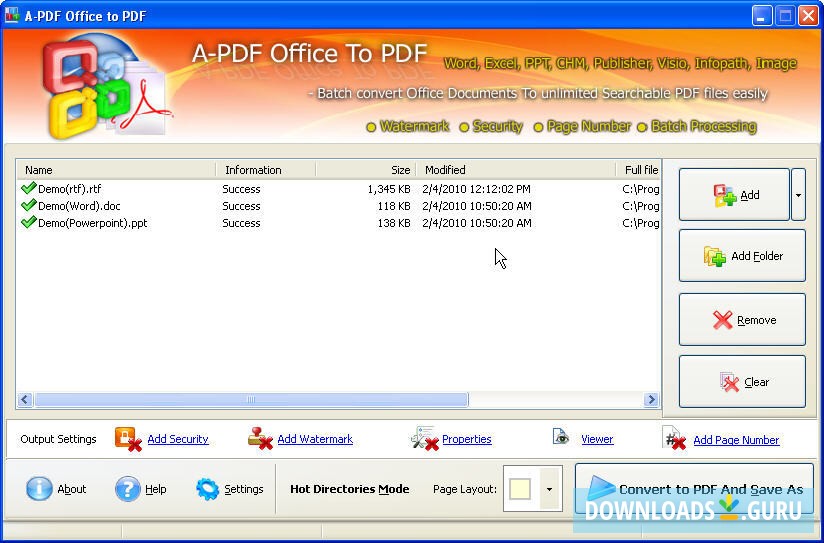Open the dropdown arrow beside Add
Image resolution: width=824 pixels, height=543 pixels.
(798, 195)
